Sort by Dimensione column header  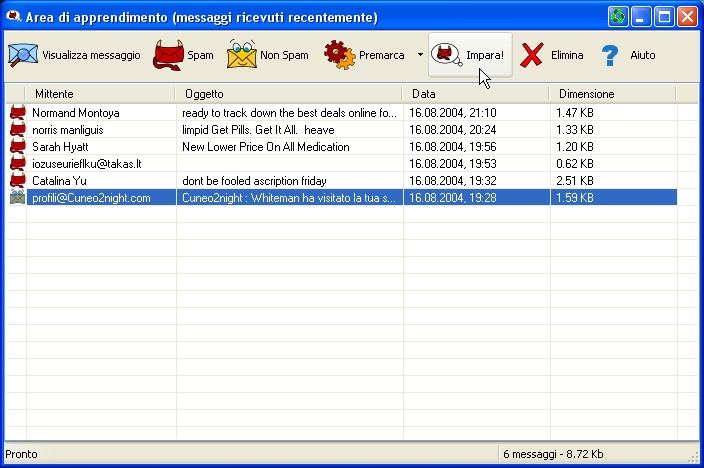pyautogui.click(x=612, y=94)
